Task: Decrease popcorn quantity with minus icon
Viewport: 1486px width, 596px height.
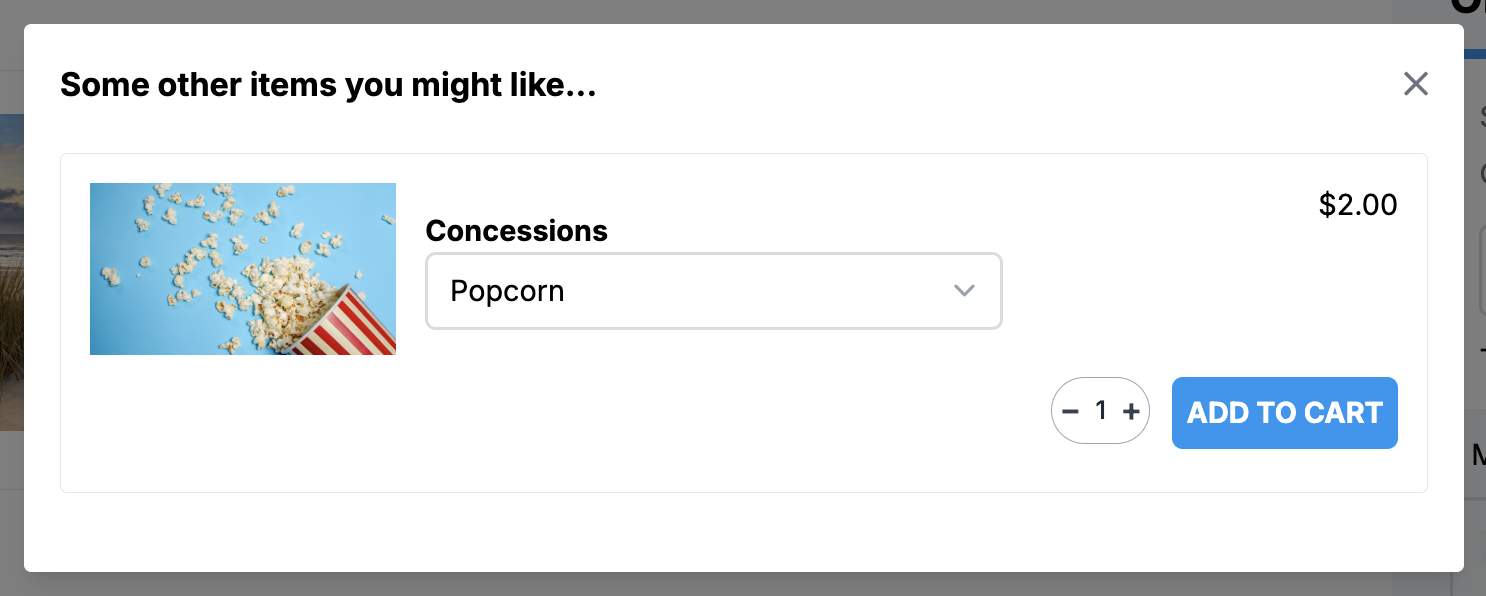Action: 1070,411
